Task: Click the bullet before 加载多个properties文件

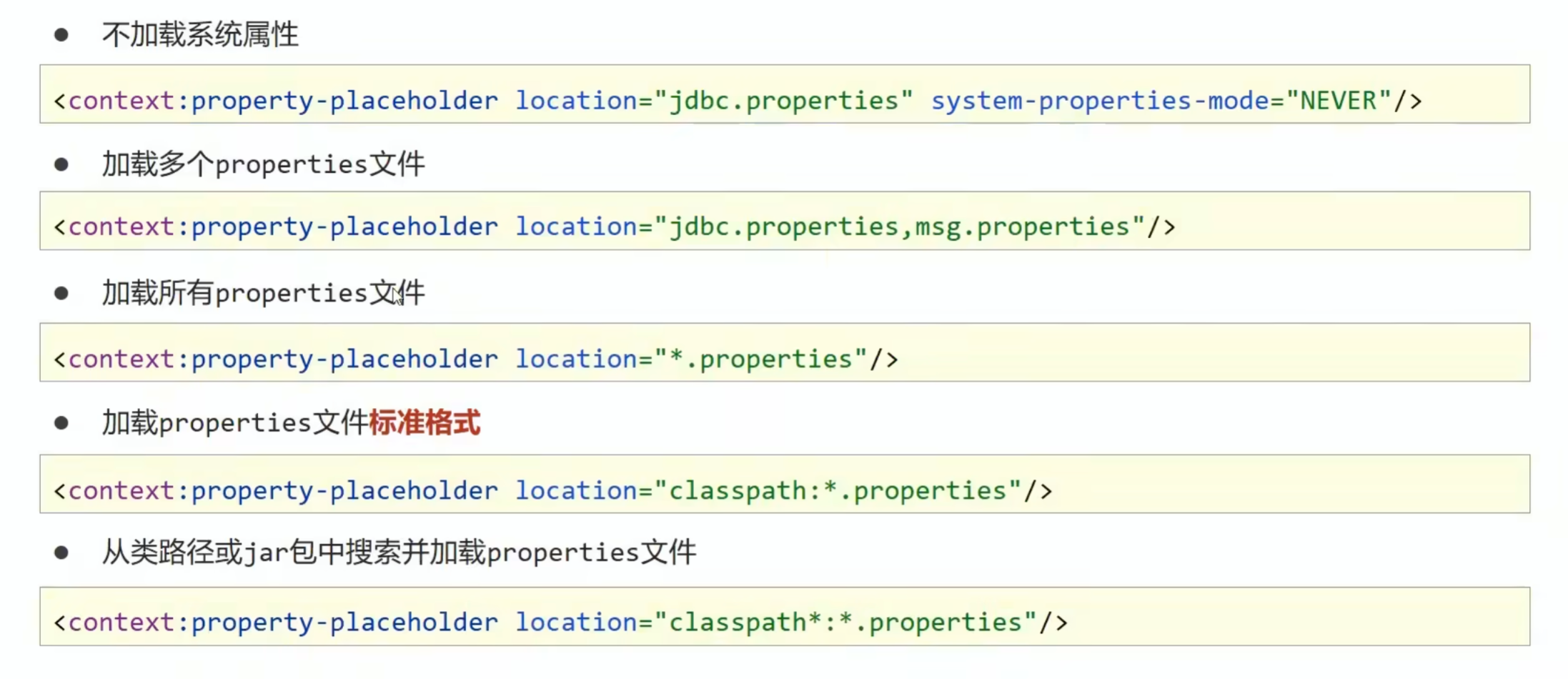Action: (x=61, y=164)
